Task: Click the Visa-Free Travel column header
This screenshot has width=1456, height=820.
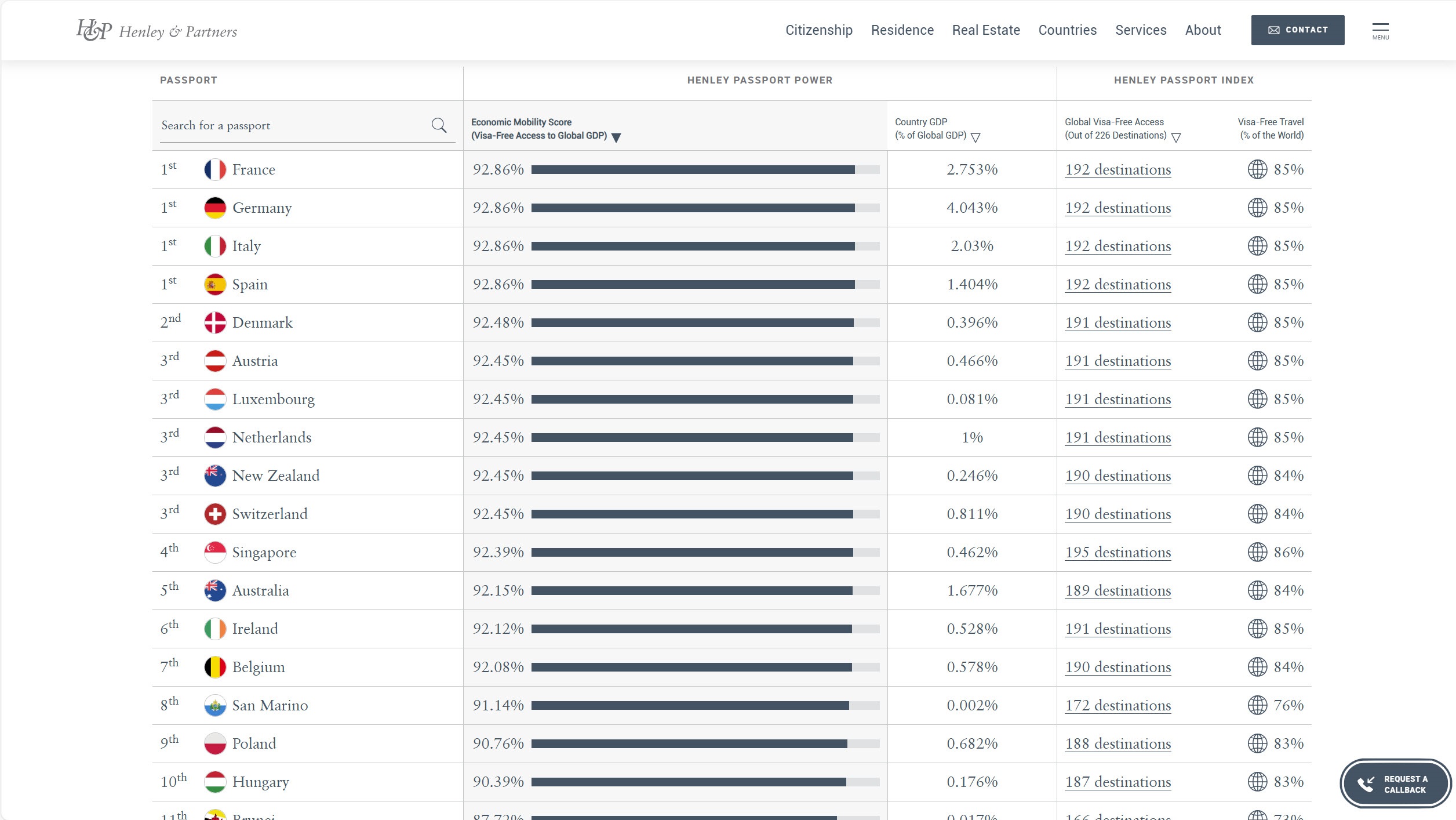Action: [1271, 128]
